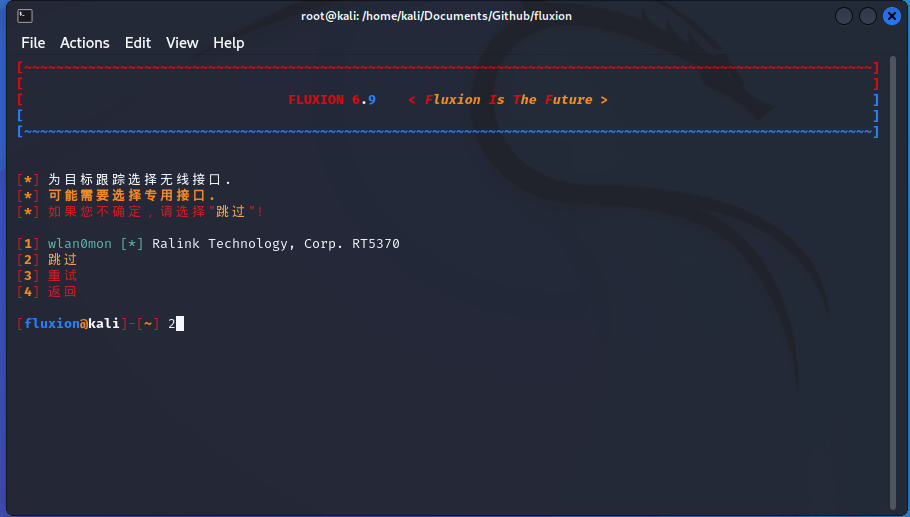910x517 pixels.
Task: Click the typed '2' at the prompt cursor
Action: click(172, 324)
